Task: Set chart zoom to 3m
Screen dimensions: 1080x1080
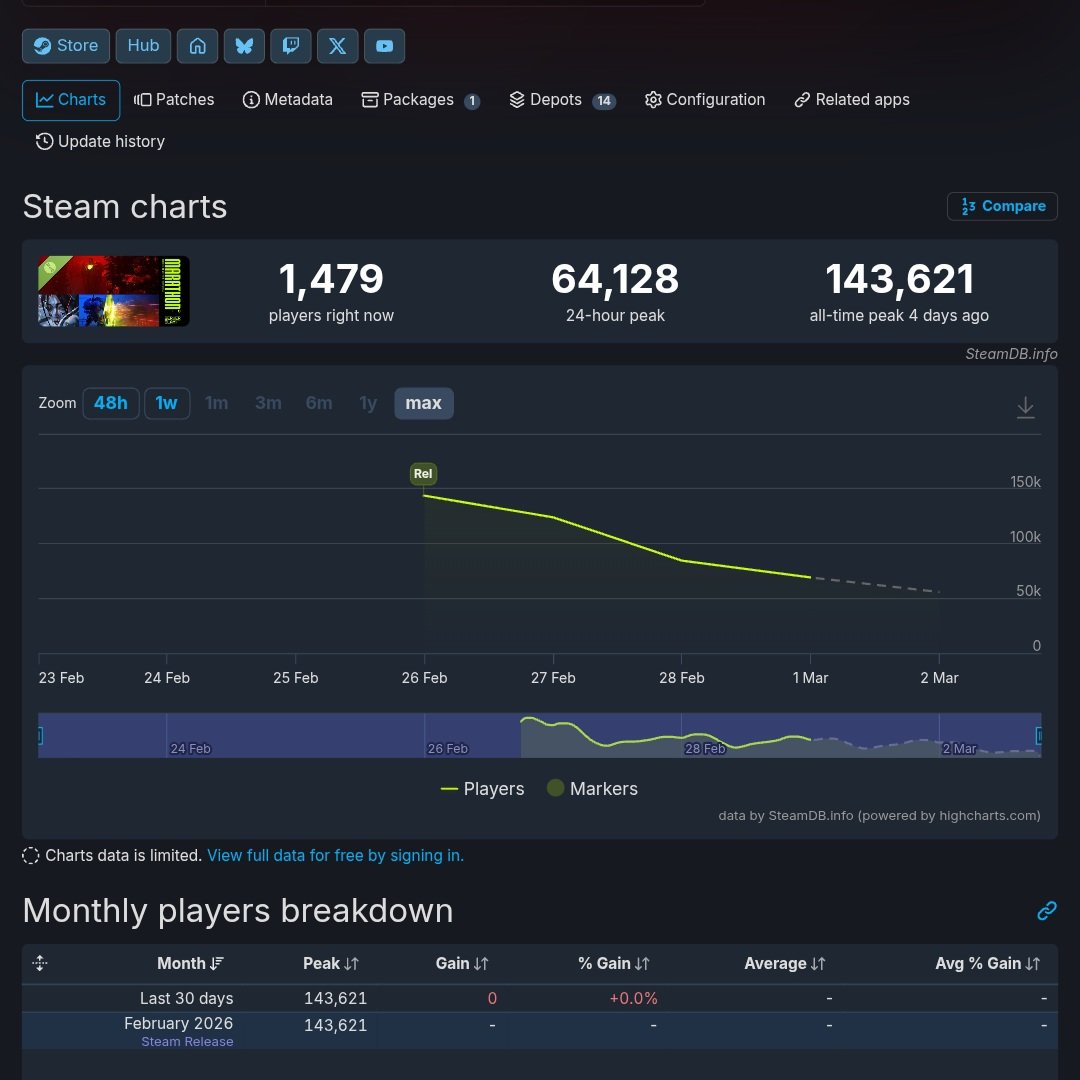Action: (x=268, y=404)
